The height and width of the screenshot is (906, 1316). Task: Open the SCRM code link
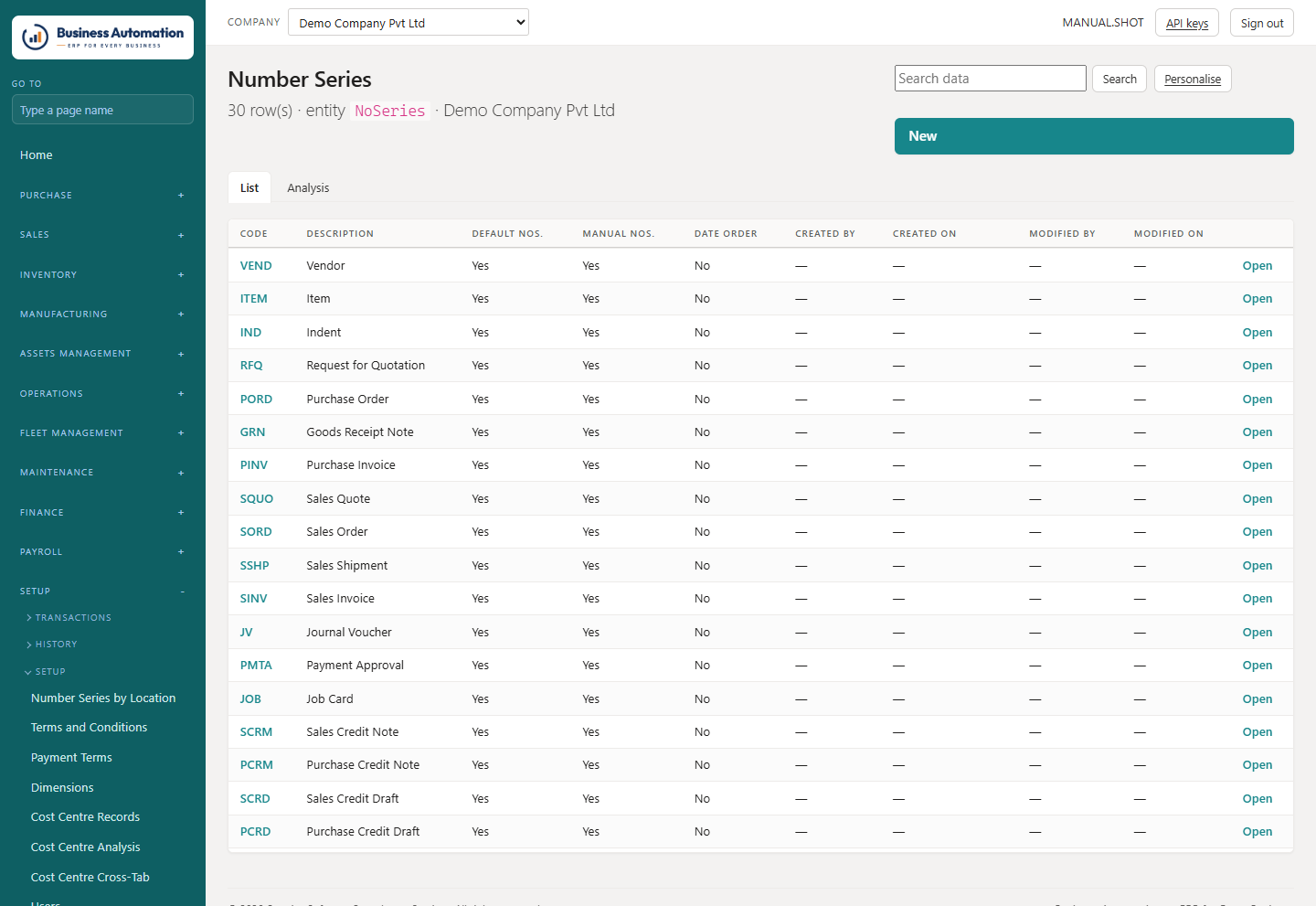(x=256, y=732)
